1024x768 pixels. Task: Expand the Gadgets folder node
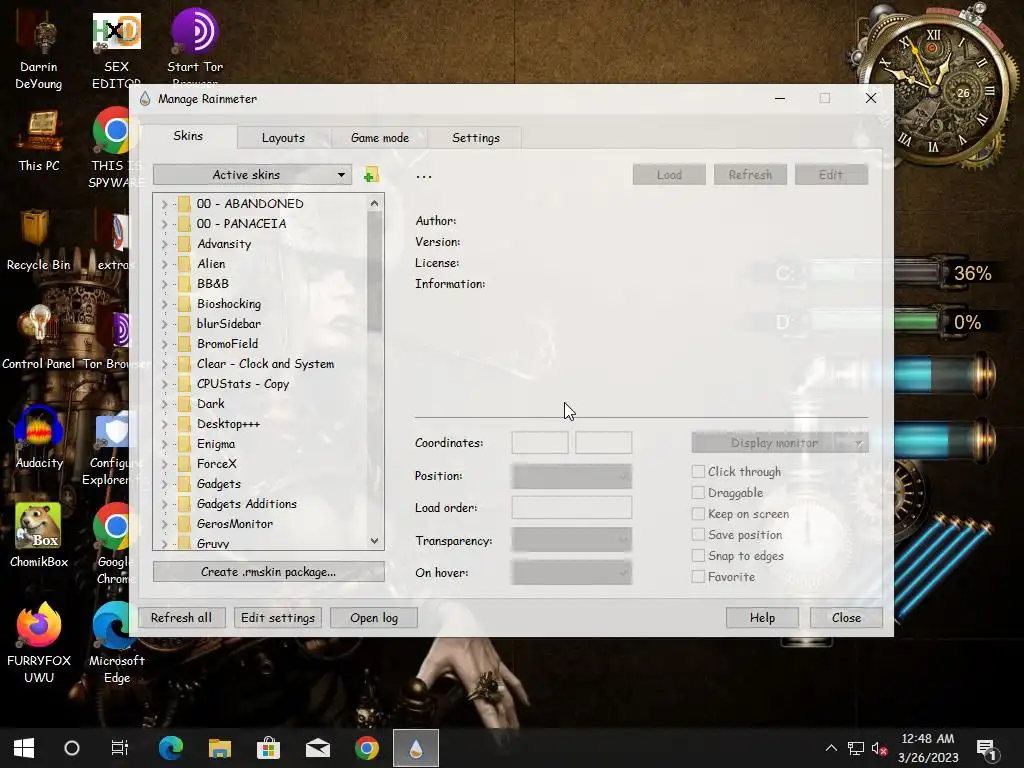click(x=165, y=484)
